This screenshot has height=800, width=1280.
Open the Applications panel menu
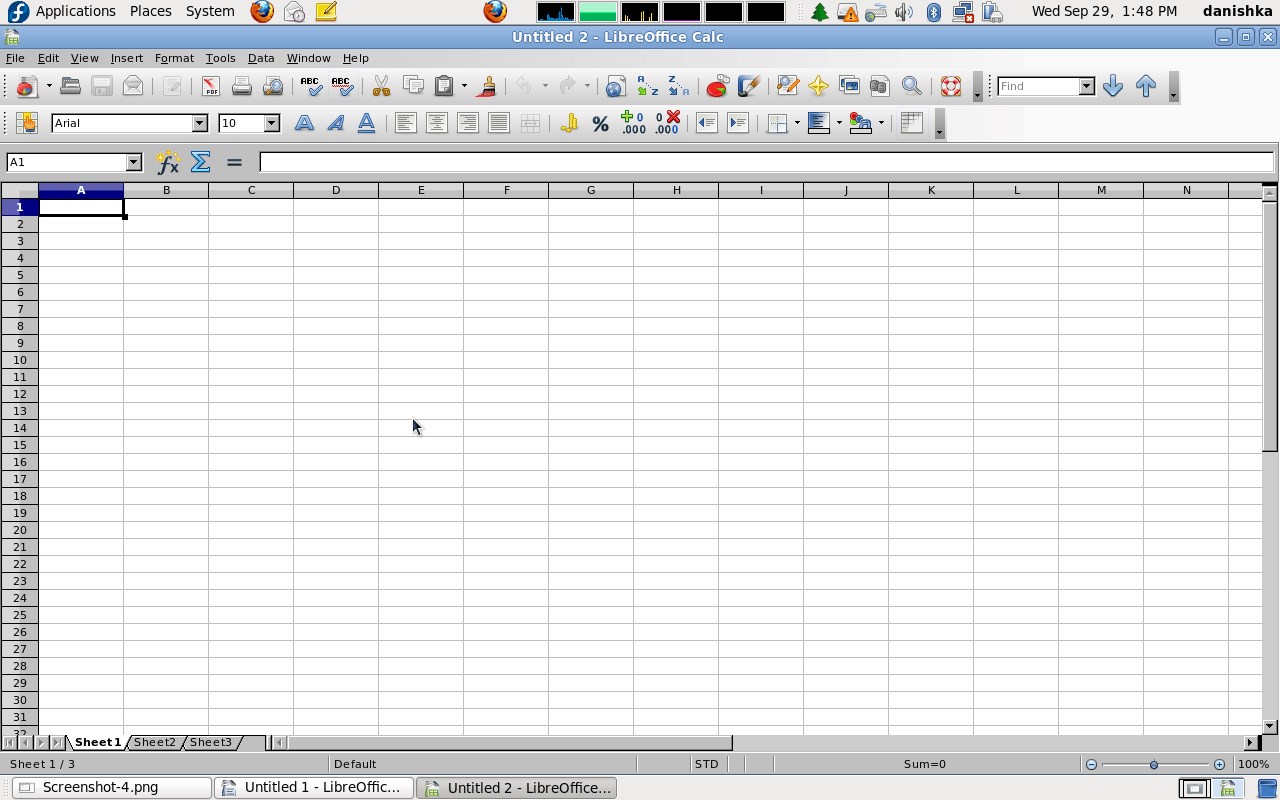tap(75, 11)
